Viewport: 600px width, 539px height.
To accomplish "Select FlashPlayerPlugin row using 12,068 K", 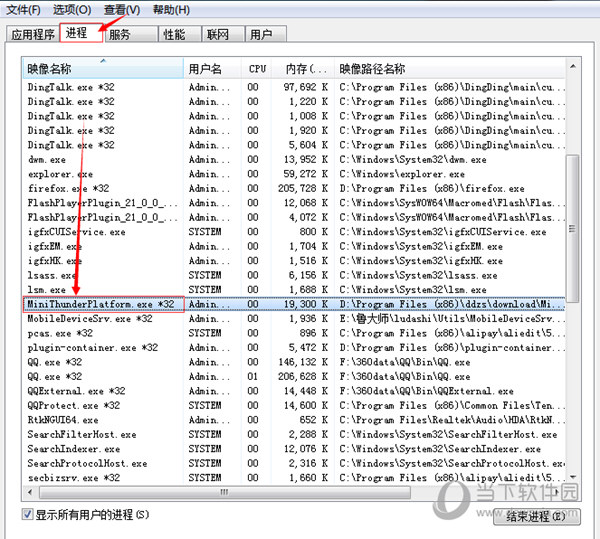I will [293, 203].
